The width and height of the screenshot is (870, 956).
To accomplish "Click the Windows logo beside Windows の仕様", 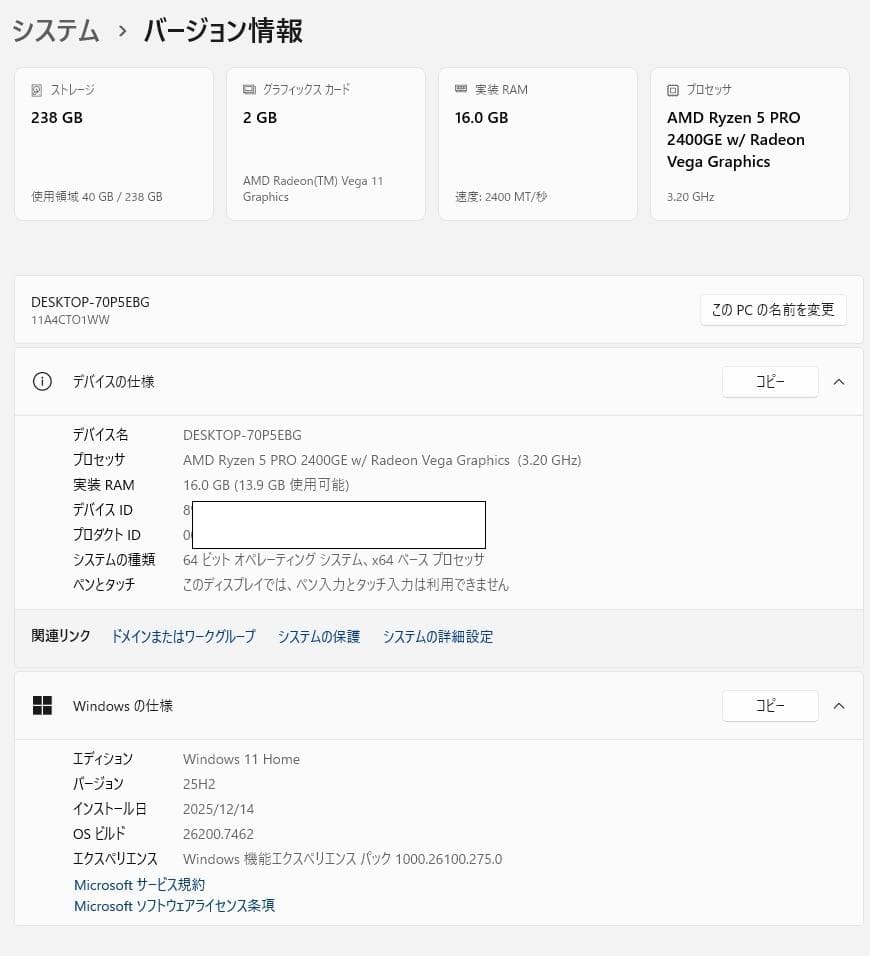I will tap(41, 705).
